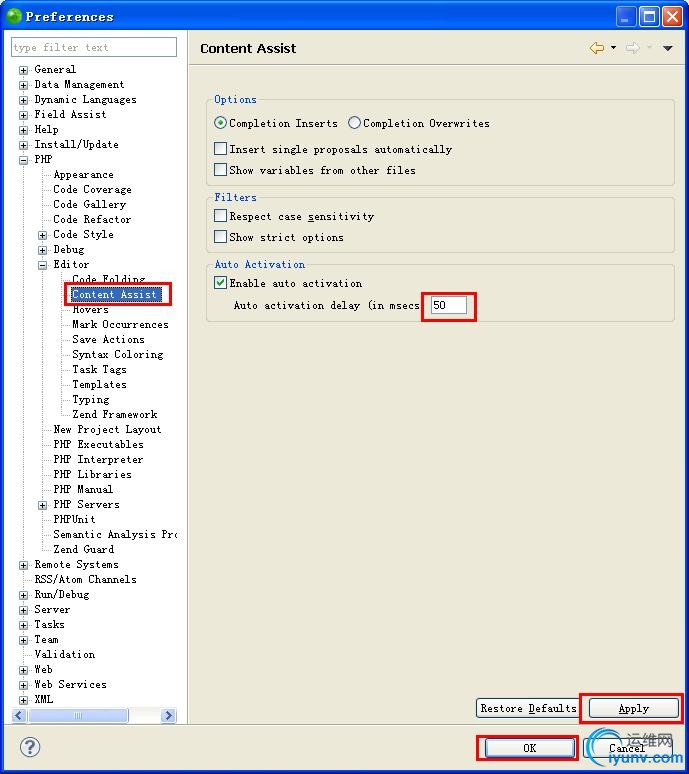This screenshot has width=689, height=774.
Task: Expand the Code Style node
Action: [x=42, y=235]
